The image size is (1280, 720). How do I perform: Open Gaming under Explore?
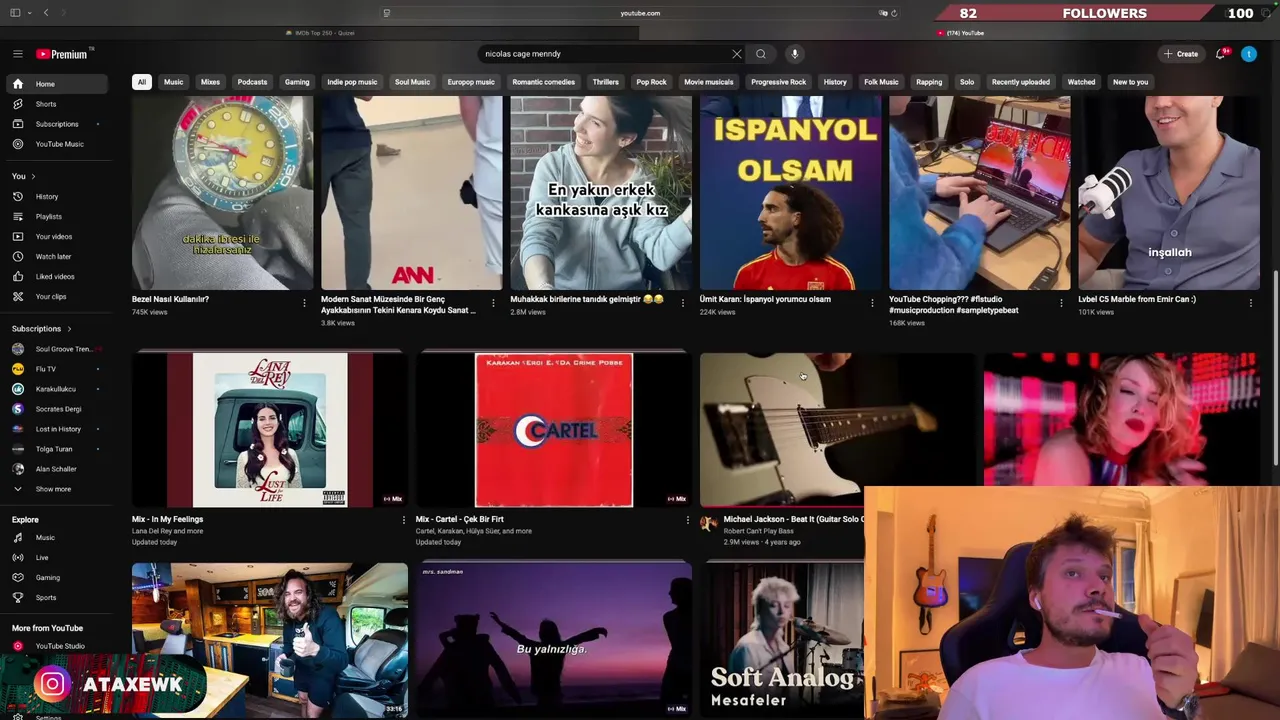pos(55,577)
